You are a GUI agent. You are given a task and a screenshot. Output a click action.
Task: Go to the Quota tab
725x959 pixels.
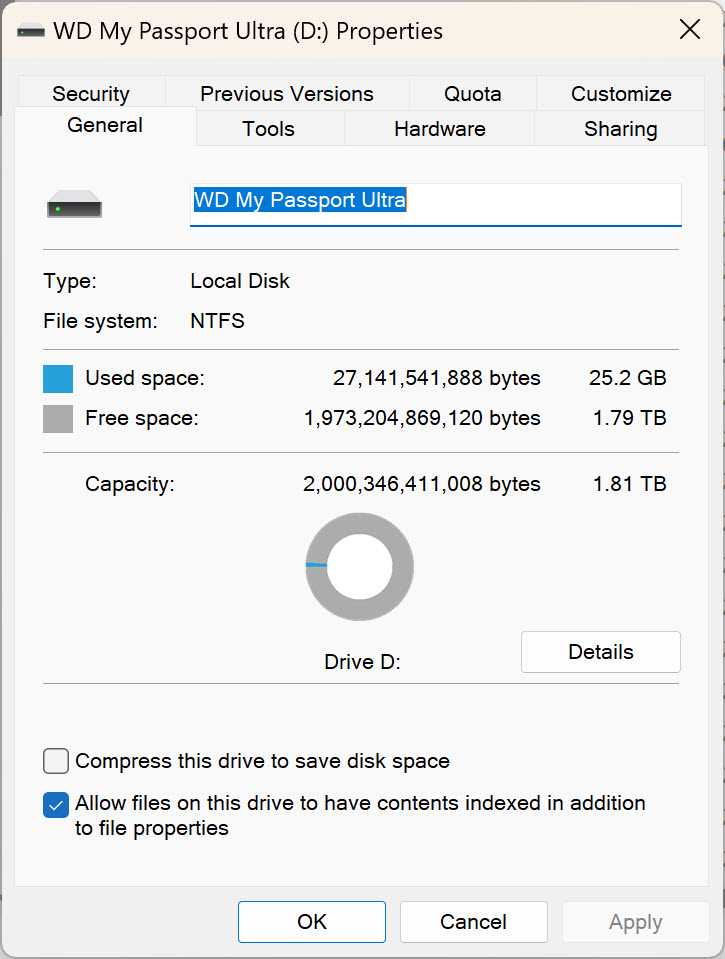point(473,94)
